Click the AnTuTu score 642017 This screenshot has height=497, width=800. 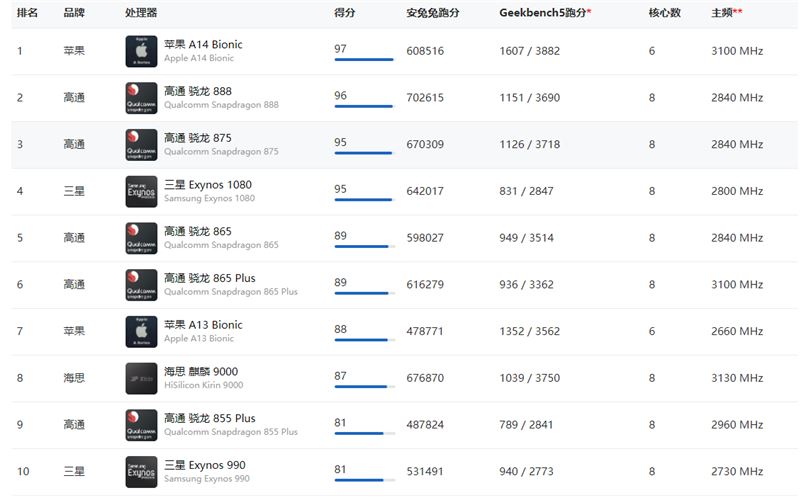[425, 191]
